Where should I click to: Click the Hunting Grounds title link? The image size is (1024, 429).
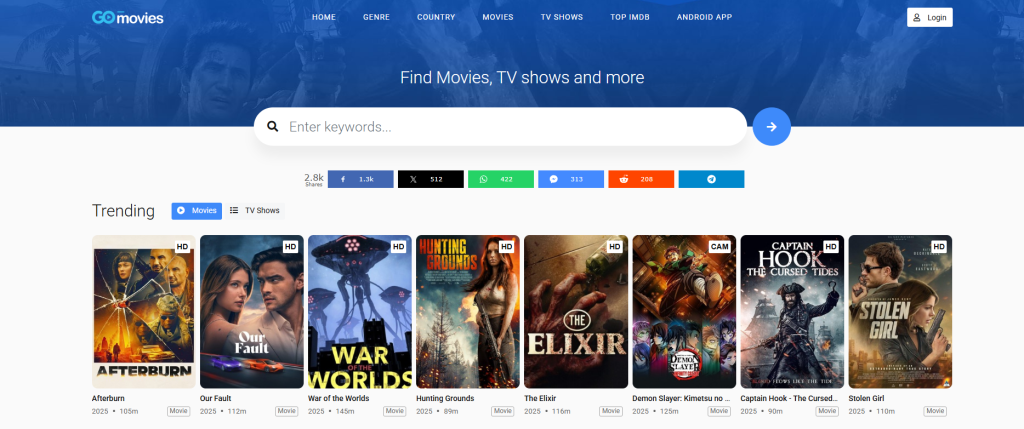tap(445, 398)
